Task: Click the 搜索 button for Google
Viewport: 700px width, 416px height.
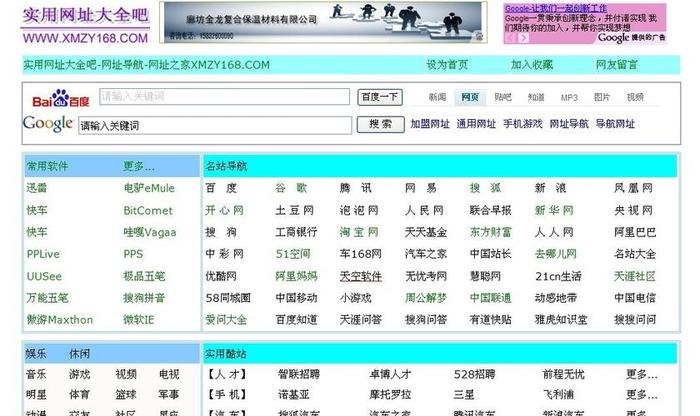Action: (x=380, y=124)
